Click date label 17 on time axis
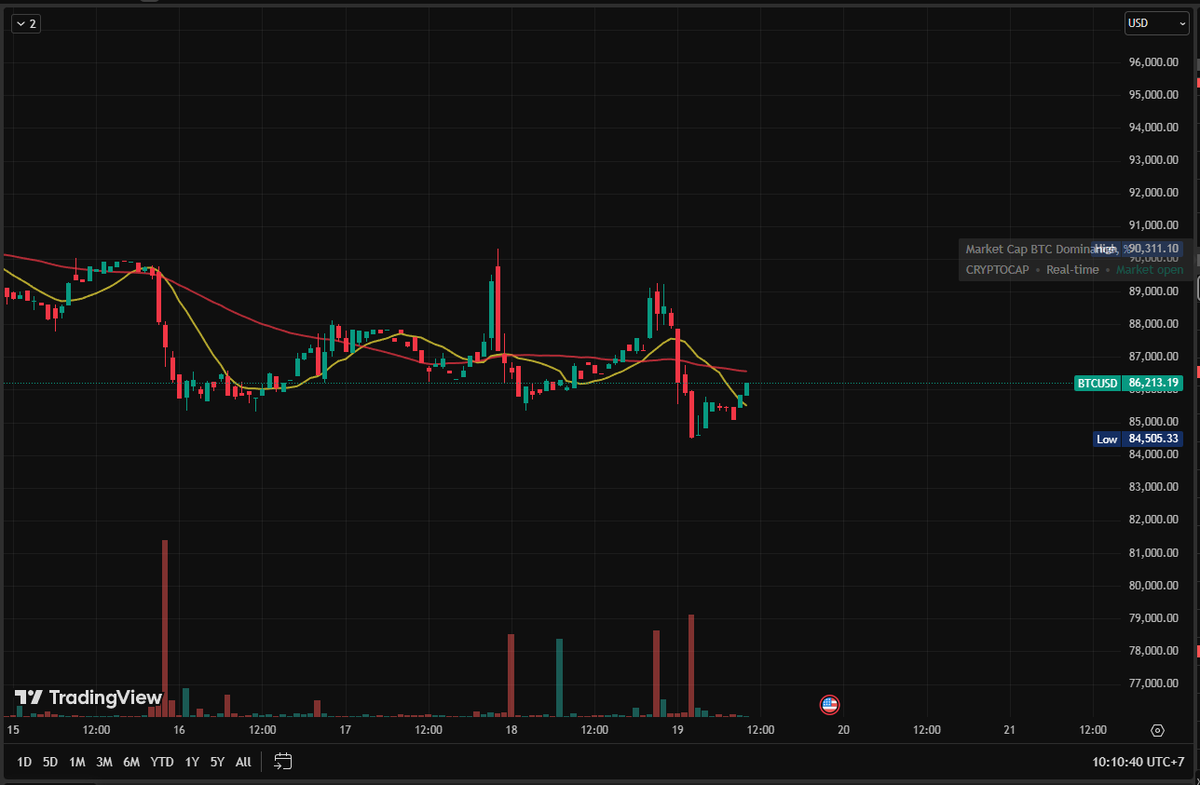The width and height of the screenshot is (1200, 785). (345, 731)
